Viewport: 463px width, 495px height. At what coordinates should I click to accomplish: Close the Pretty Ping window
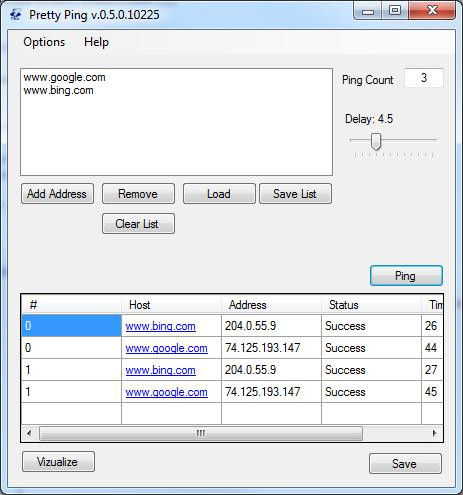(x=432, y=11)
